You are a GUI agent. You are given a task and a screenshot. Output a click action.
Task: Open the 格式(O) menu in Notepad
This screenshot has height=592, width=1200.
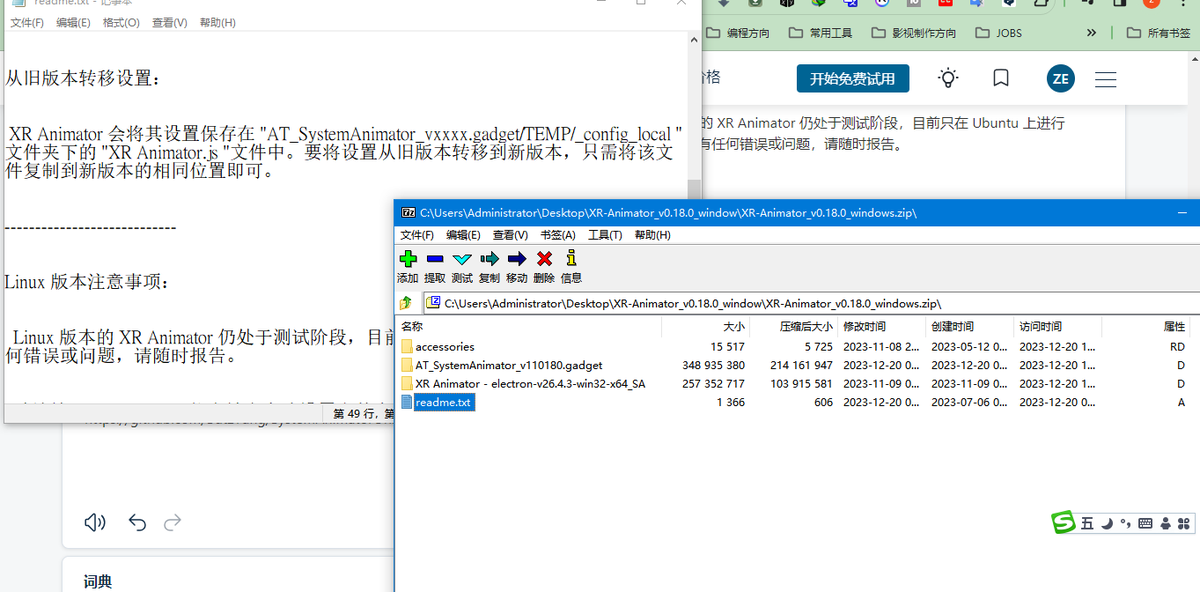point(121,22)
